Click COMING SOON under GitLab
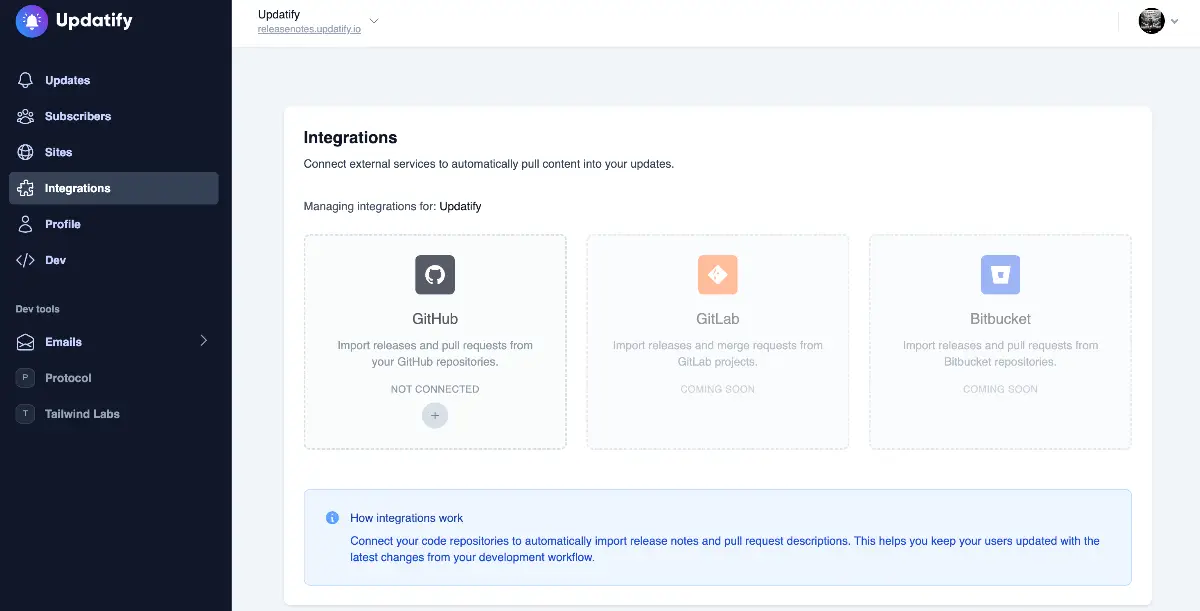Image resolution: width=1200 pixels, height=611 pixels. [718, 389]
